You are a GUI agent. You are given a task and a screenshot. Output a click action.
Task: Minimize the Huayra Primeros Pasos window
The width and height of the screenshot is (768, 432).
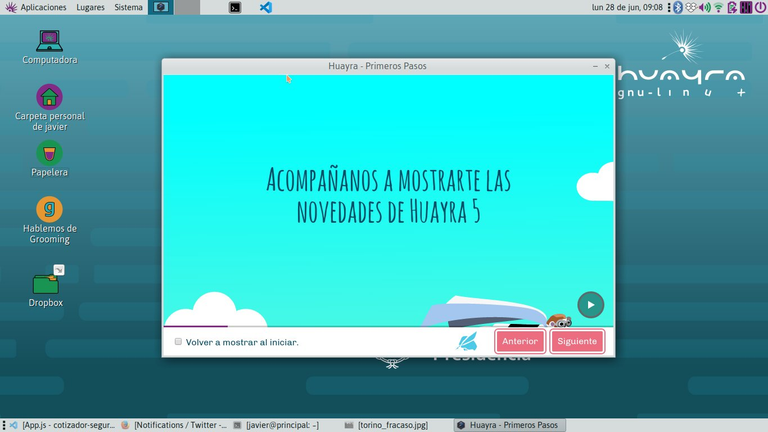coord(595,66)
